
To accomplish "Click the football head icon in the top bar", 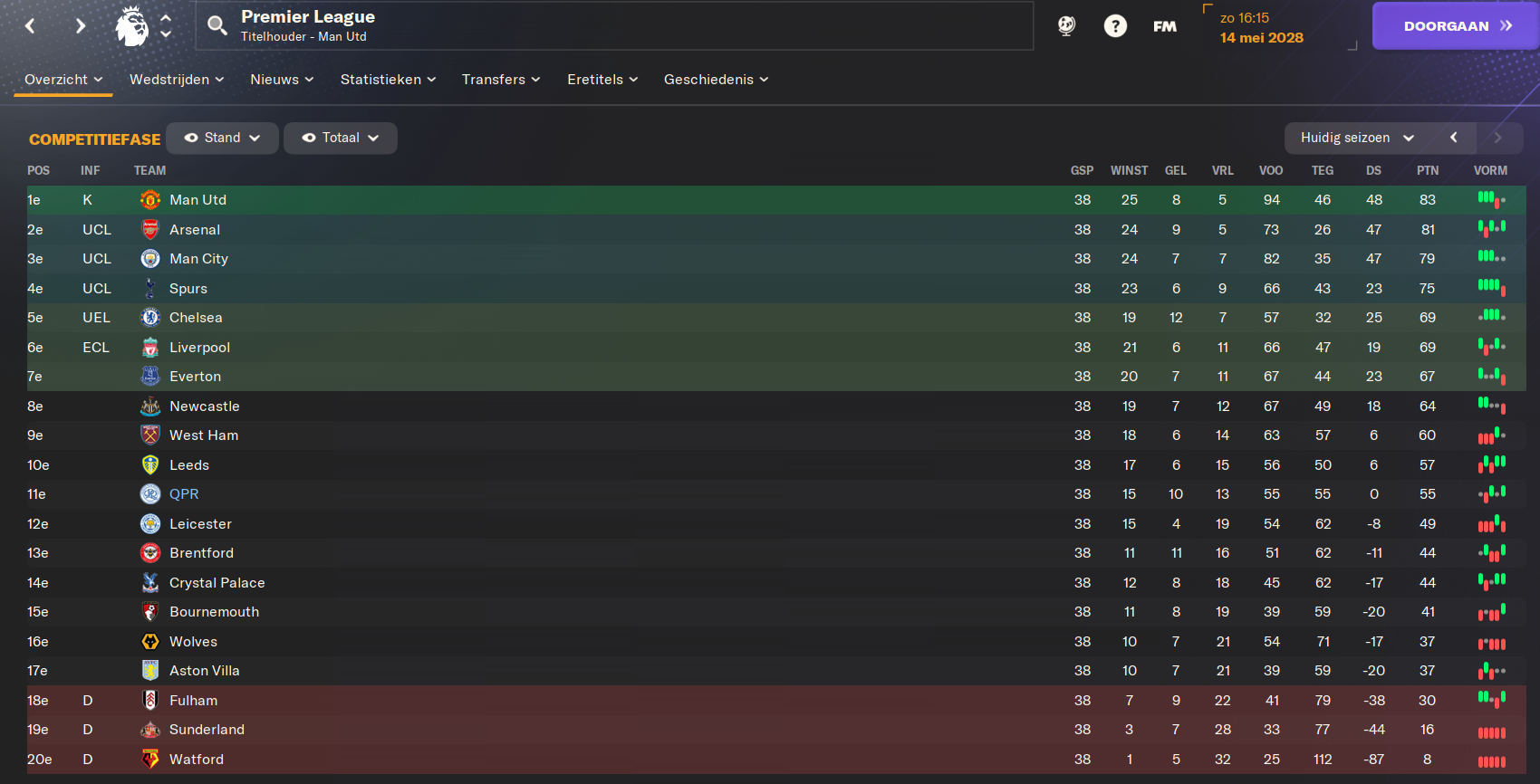I will coord(1067,26).
